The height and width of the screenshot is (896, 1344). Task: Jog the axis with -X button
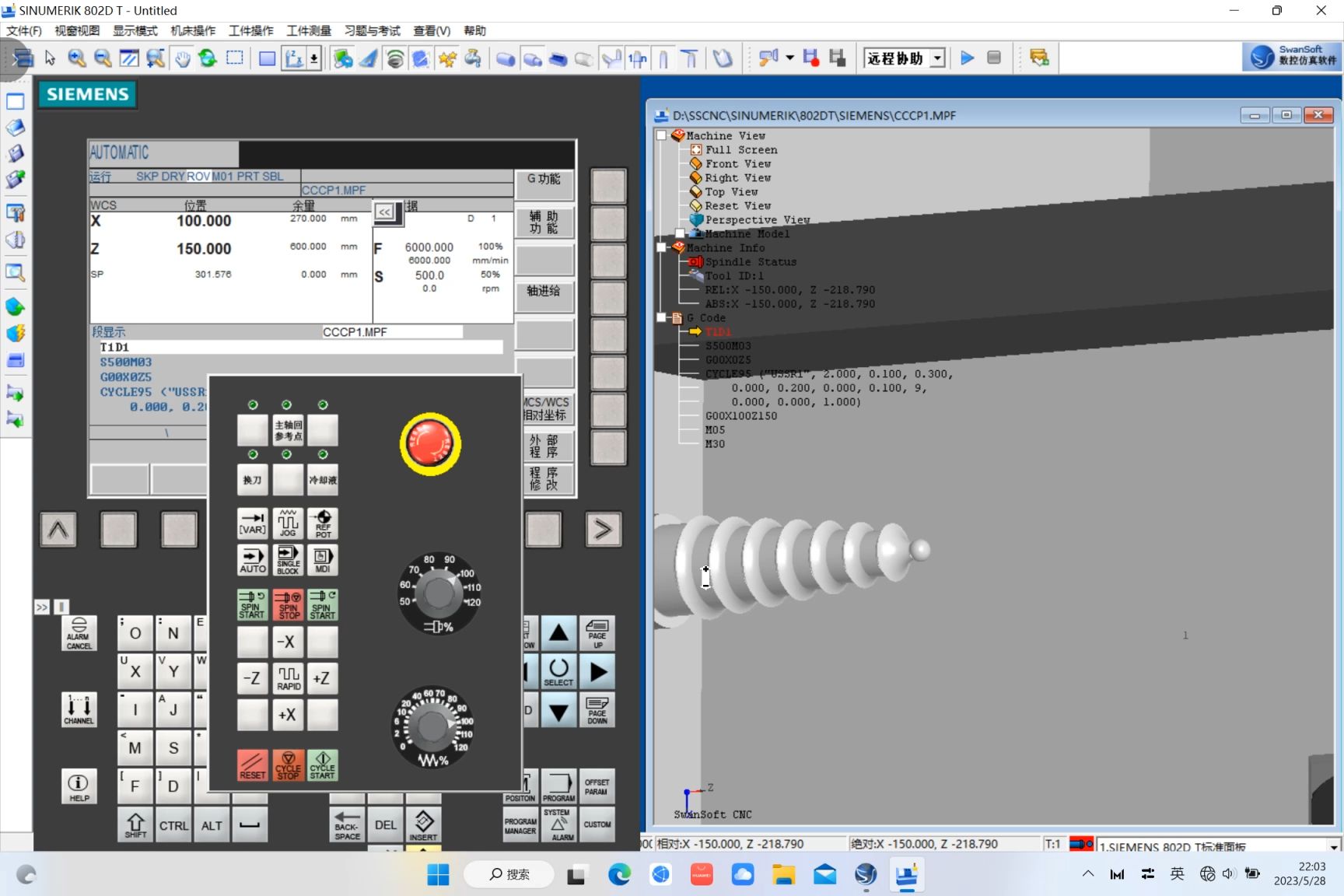pos(288,642)
